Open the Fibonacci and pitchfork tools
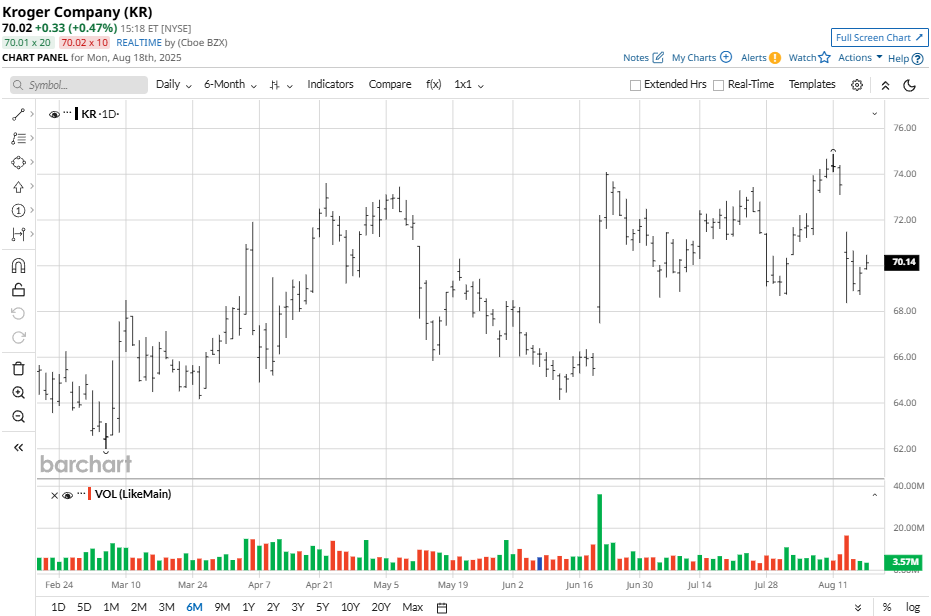This screenshot has height=616, width=931. (x=18, y=138)
